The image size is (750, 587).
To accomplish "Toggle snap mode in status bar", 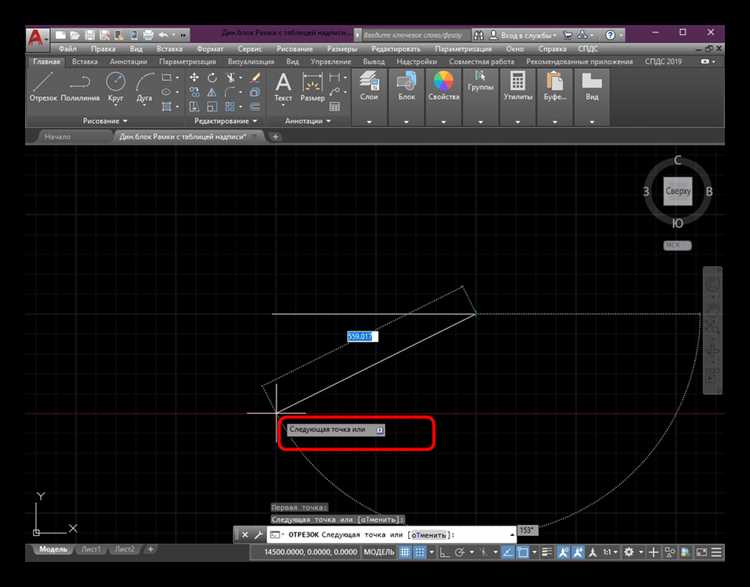I will coord(419,552).
